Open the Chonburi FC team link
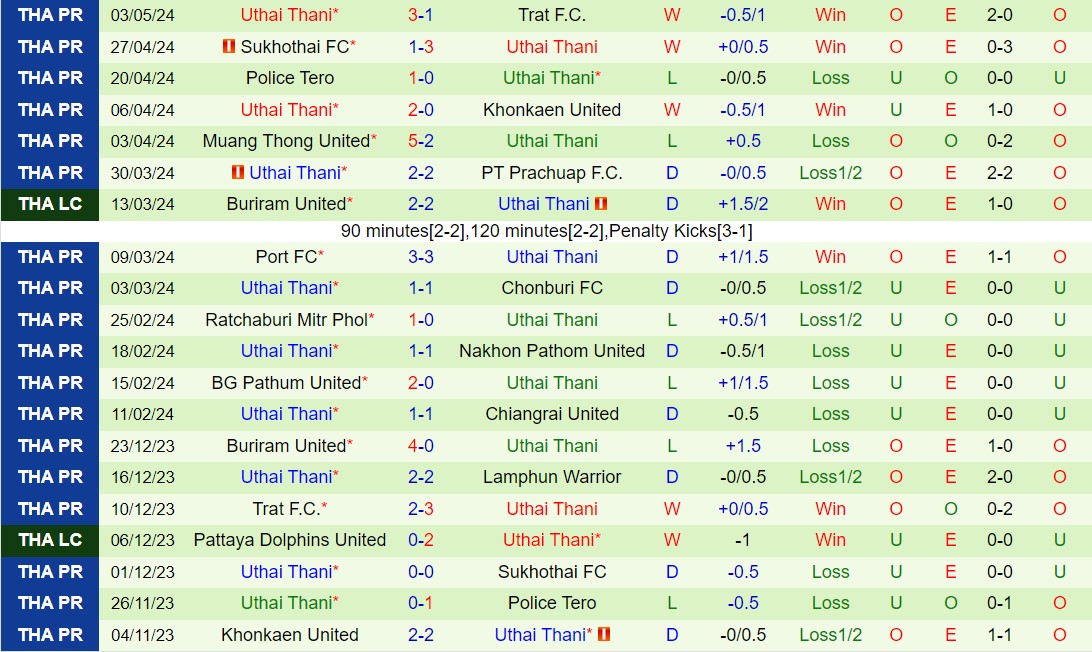Screen dimensions: 1092x652 (552, 288)
